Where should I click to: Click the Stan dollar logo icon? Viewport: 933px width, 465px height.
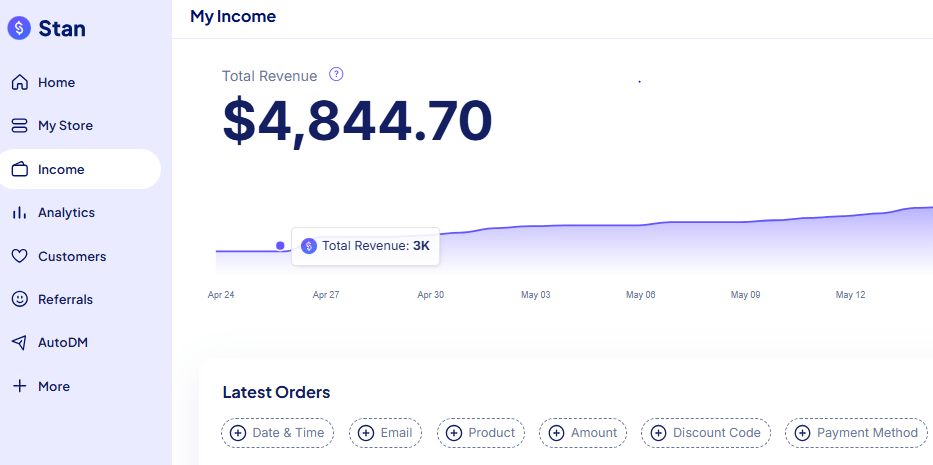pos(19,28)
